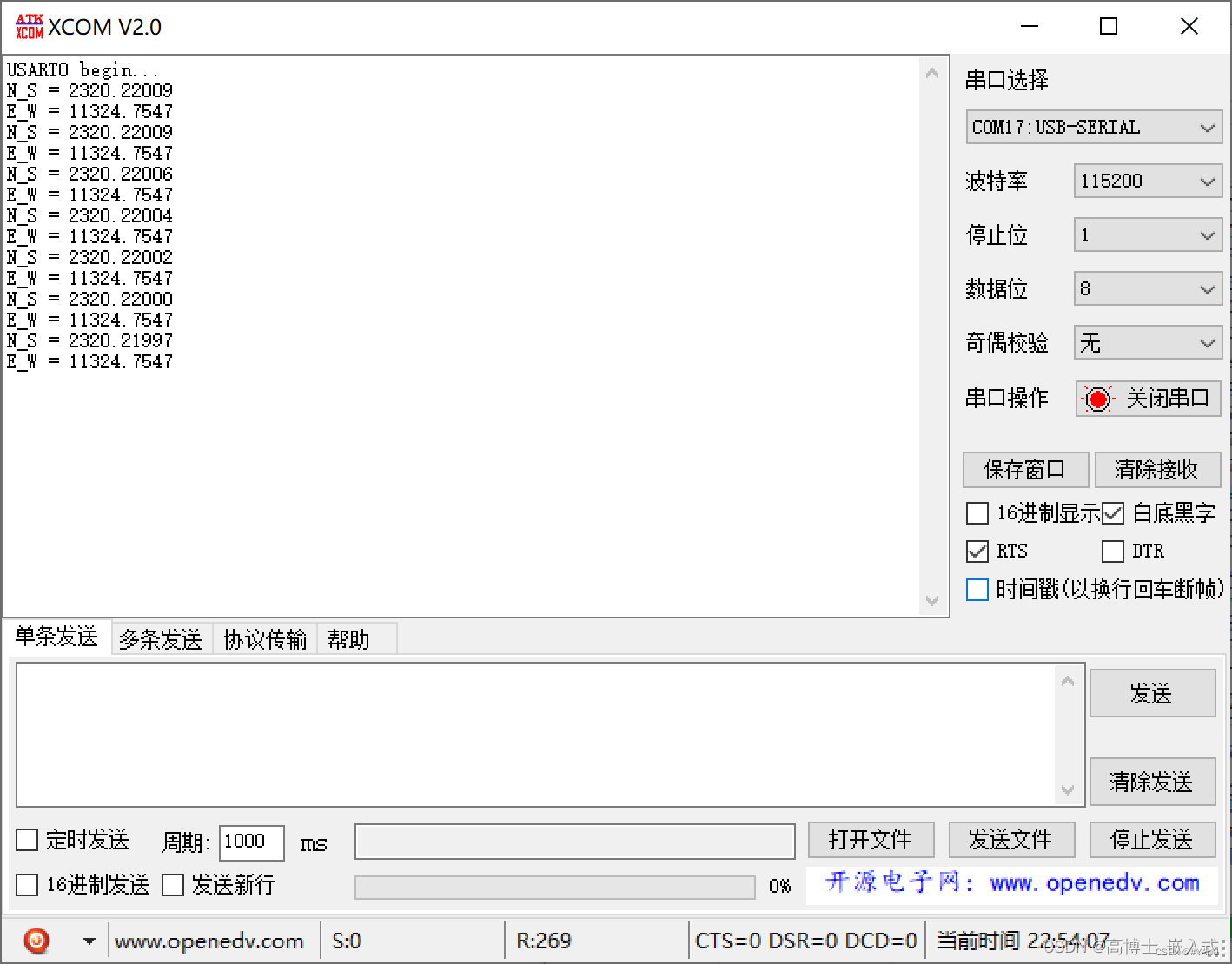Click the ATK XCOM logo in title bar
This screenshot has height=964, width=1232.
click(x=30, y=27)
